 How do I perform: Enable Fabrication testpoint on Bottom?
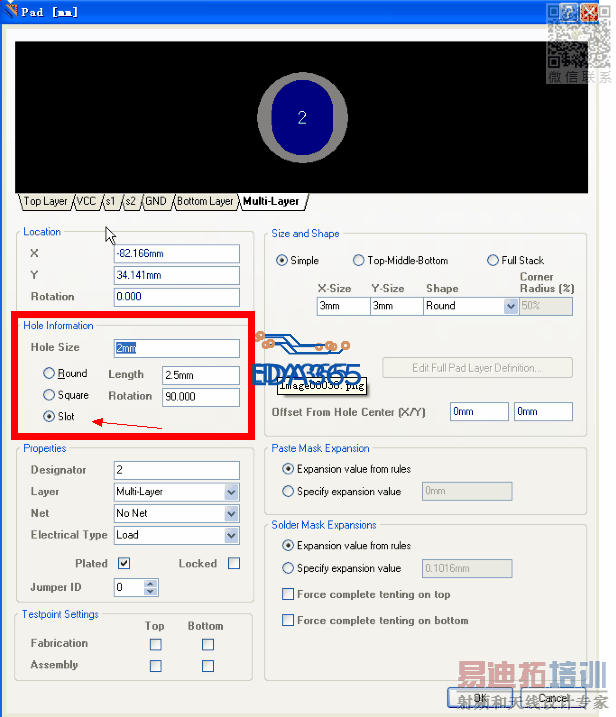pyautogui.click(x=208, y=645)
